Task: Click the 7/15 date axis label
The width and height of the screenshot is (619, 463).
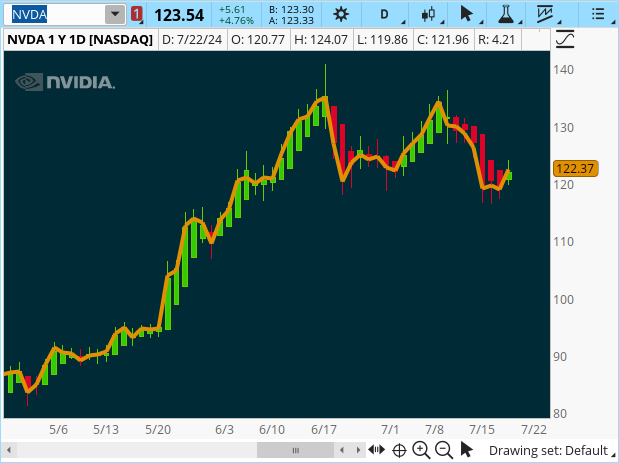Action: [x=482, y=429]
